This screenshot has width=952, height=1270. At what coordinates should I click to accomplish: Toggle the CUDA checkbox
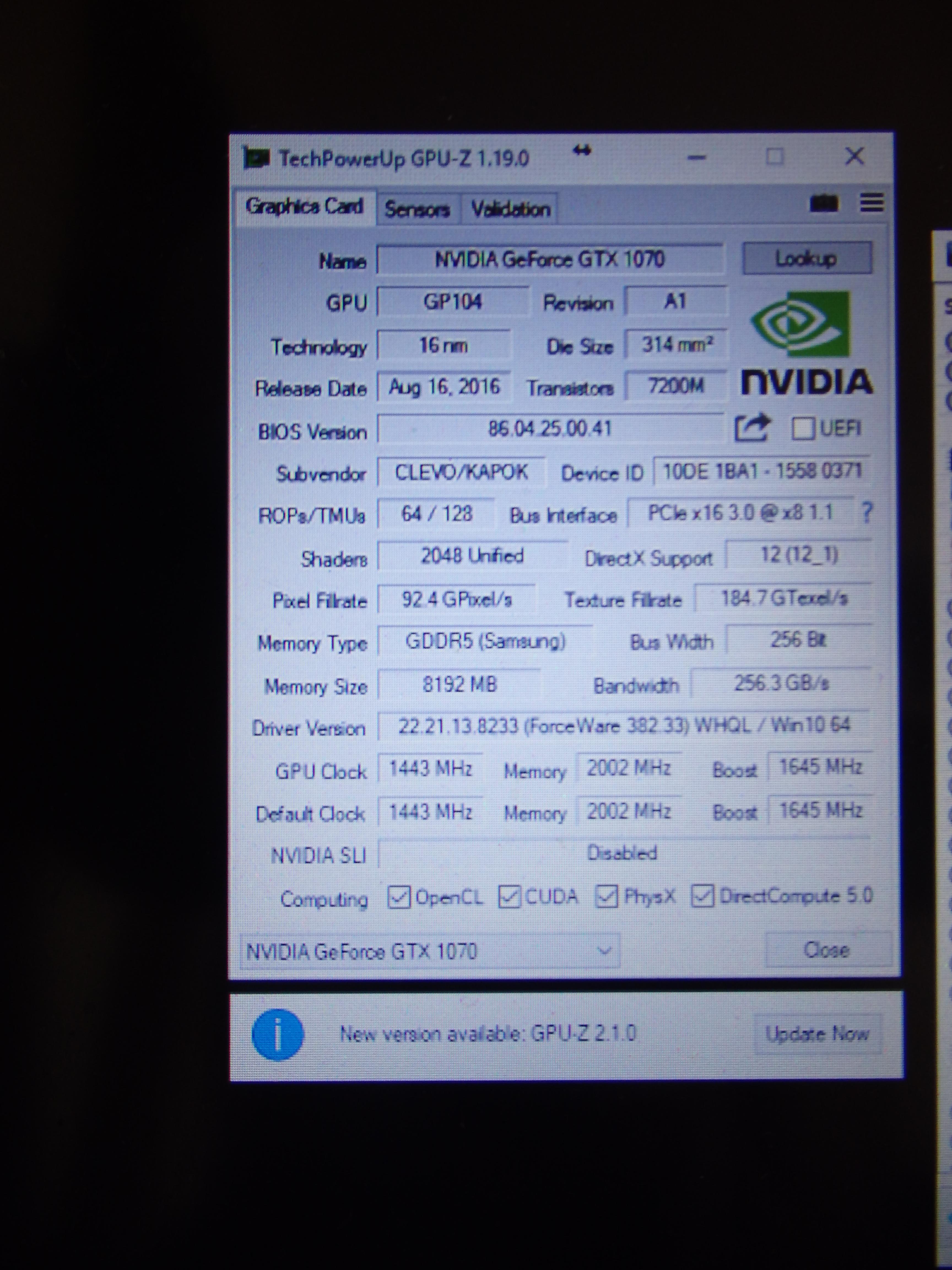click(x=509, y=897)
